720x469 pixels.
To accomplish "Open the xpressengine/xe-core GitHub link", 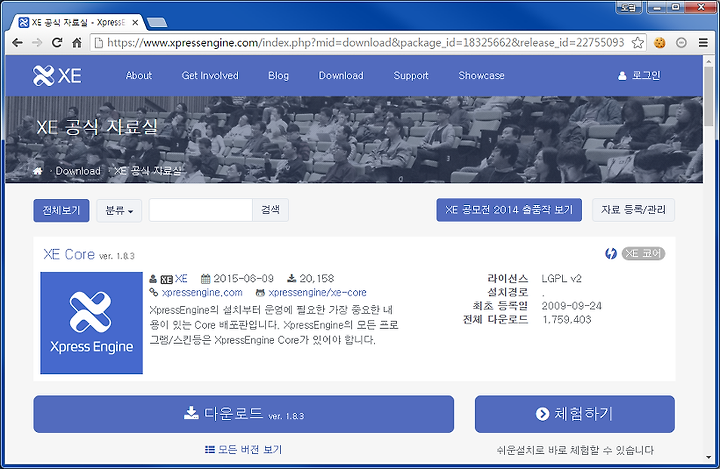I will pos(317,293).
